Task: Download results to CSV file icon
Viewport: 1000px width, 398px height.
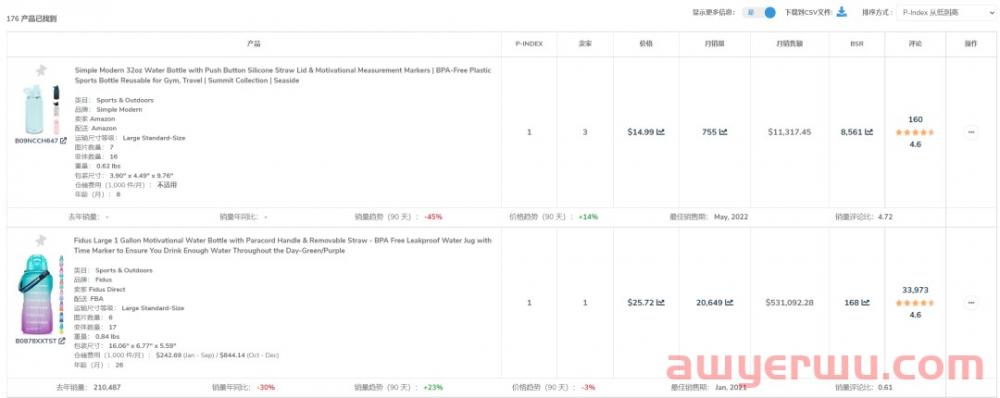Action: (842, 11)
